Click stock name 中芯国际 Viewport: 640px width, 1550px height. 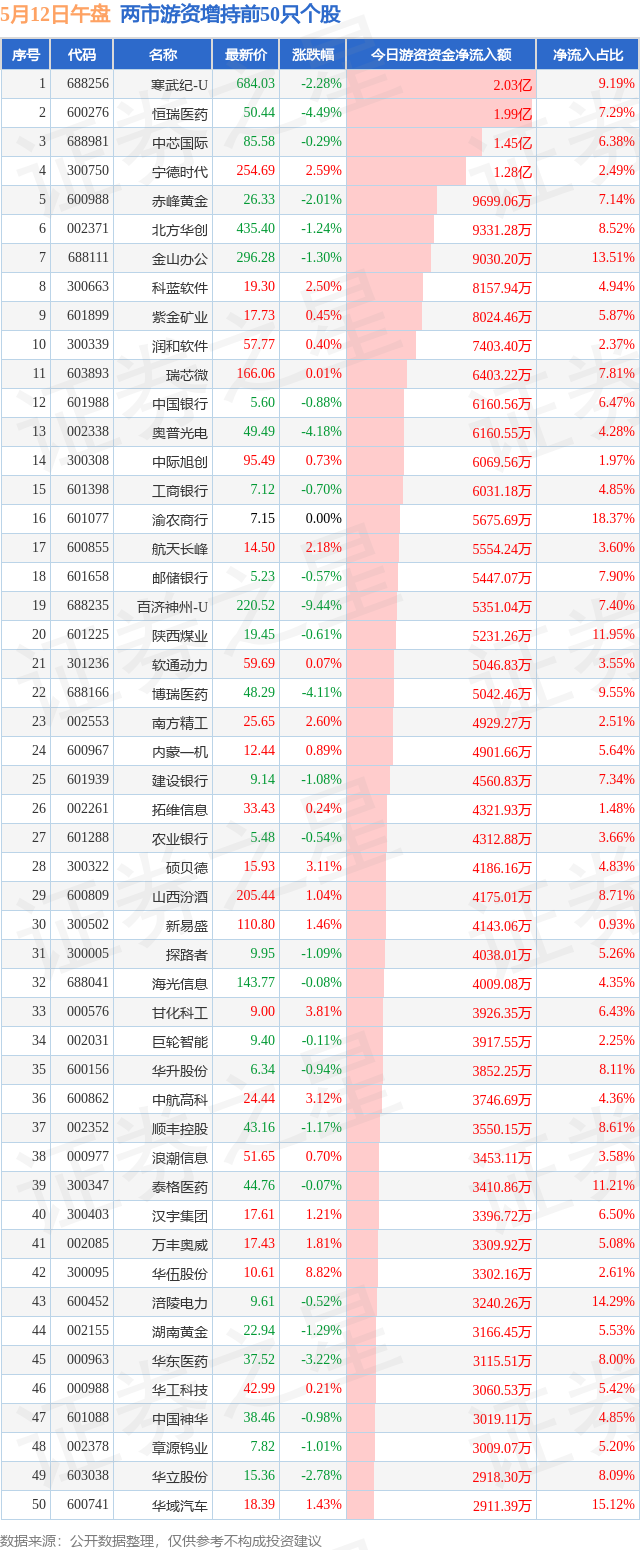pos(180,142)
